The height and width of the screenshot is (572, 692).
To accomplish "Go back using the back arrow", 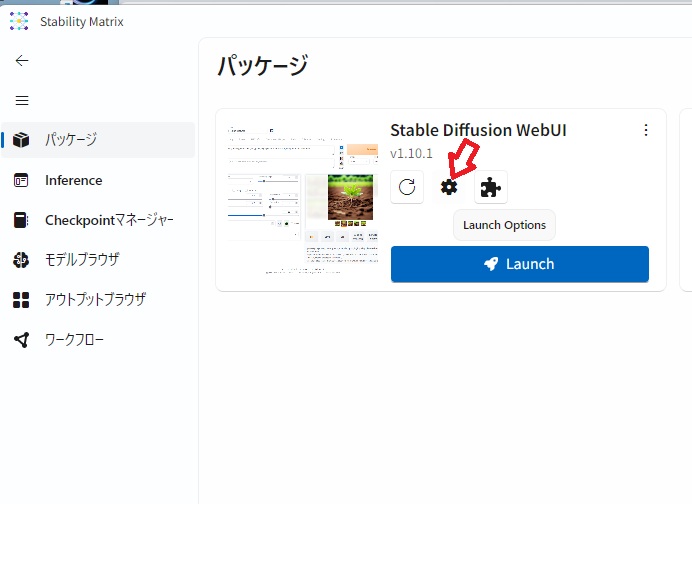I will pyautogui.click(x=22, y=60).
